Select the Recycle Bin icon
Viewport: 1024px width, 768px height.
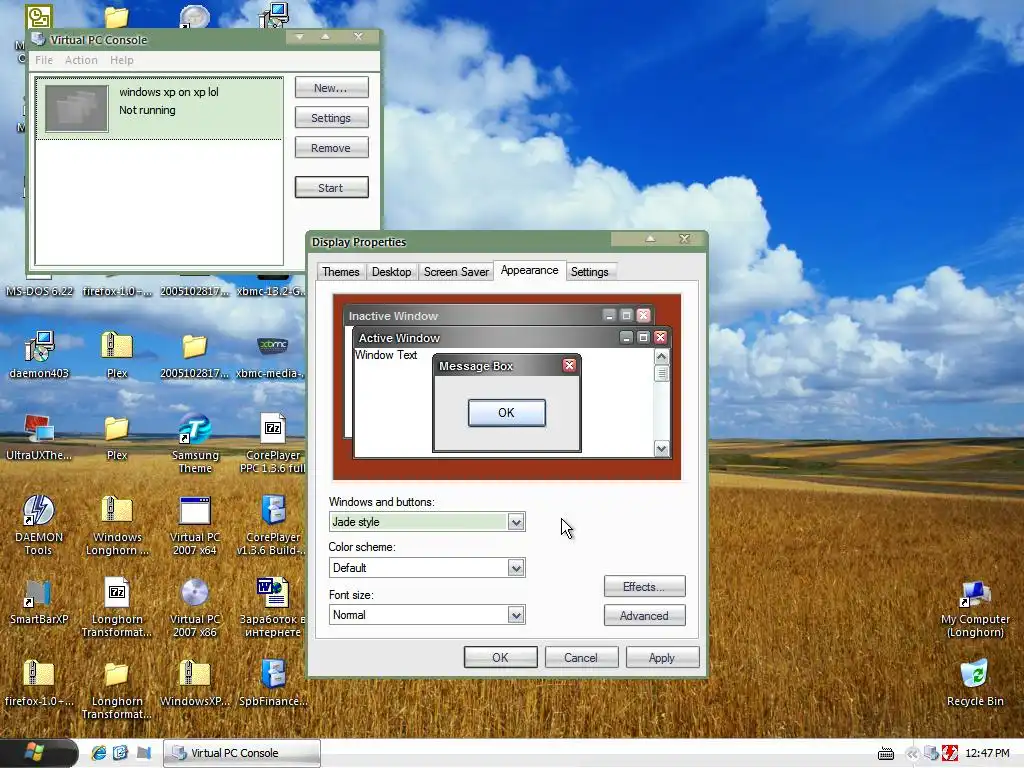(974, 675)
